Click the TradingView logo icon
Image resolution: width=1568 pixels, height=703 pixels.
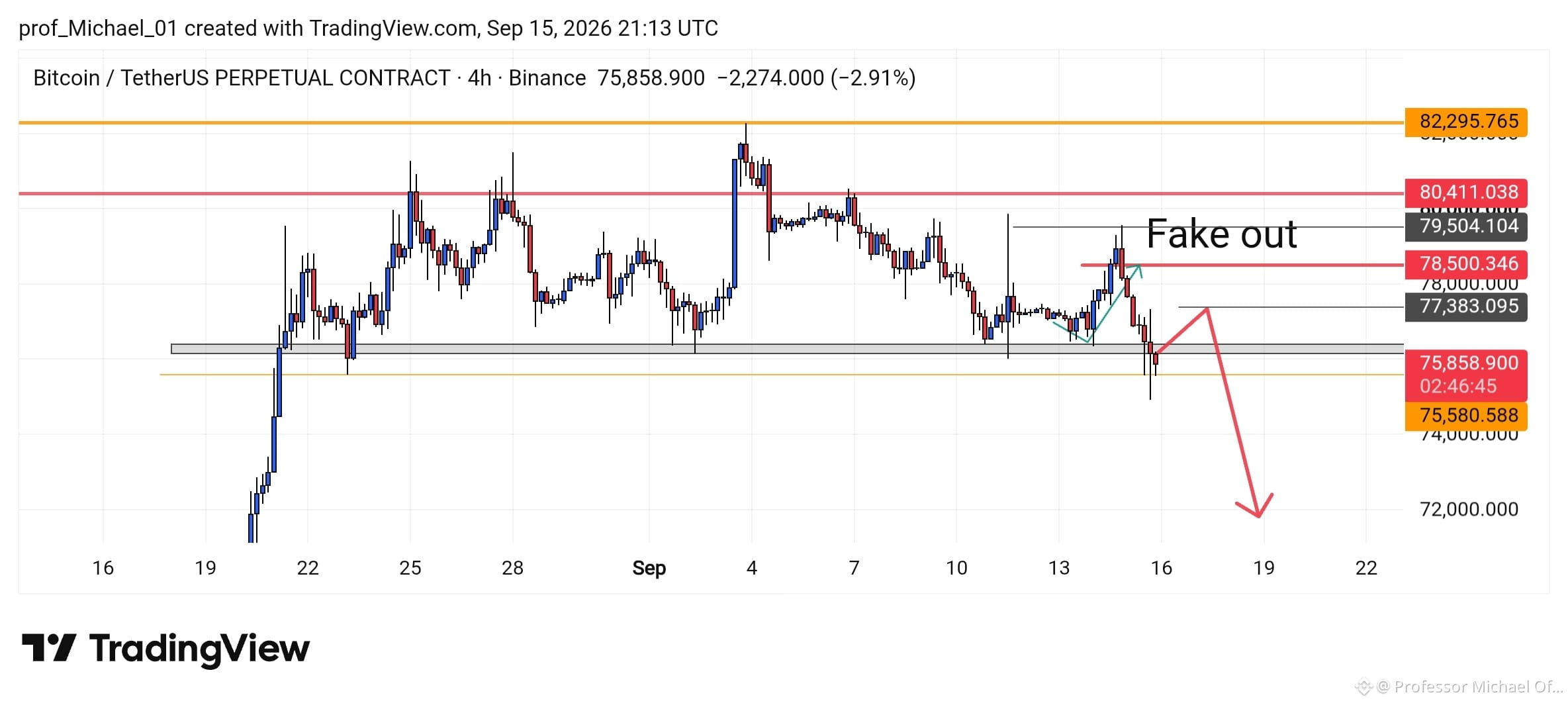(x=49, y=647)
